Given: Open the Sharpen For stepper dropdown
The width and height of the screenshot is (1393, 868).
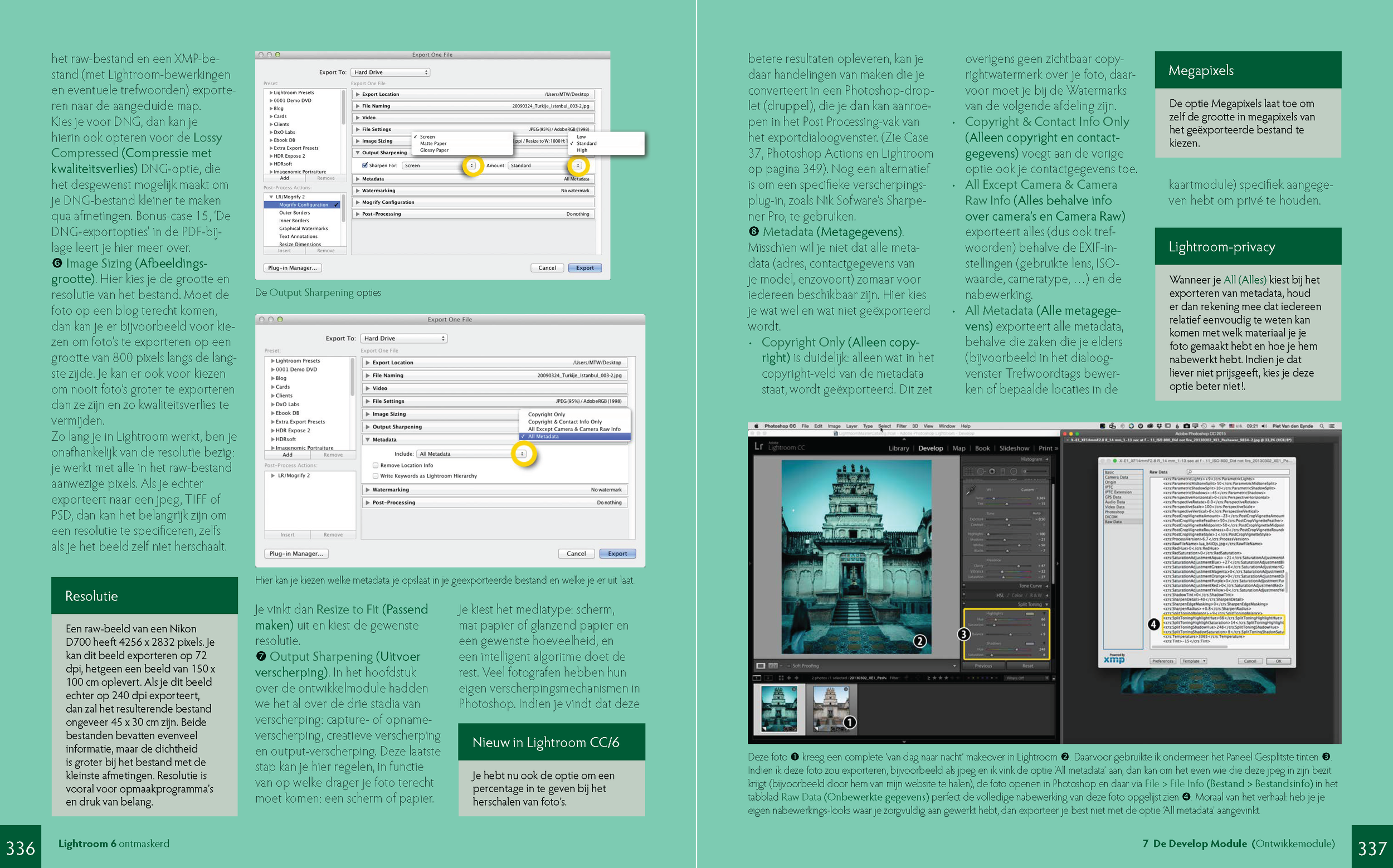Looking at the screenshot, I should coord(472,165).
